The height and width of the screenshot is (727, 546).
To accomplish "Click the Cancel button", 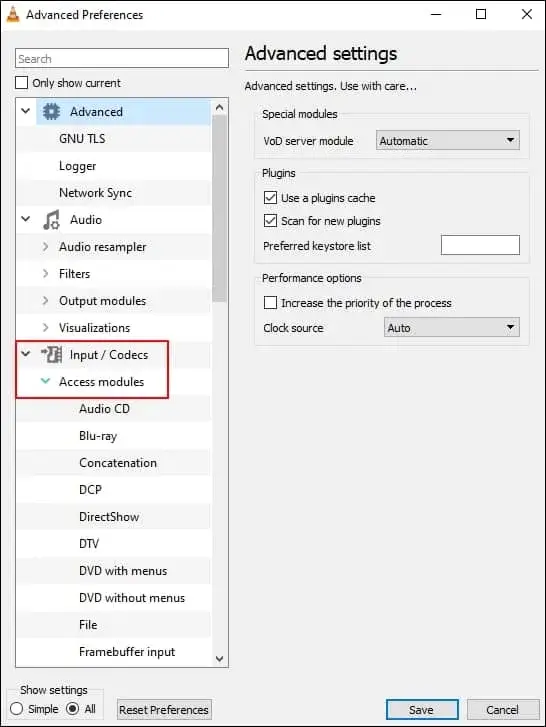I will click(503, 709).
